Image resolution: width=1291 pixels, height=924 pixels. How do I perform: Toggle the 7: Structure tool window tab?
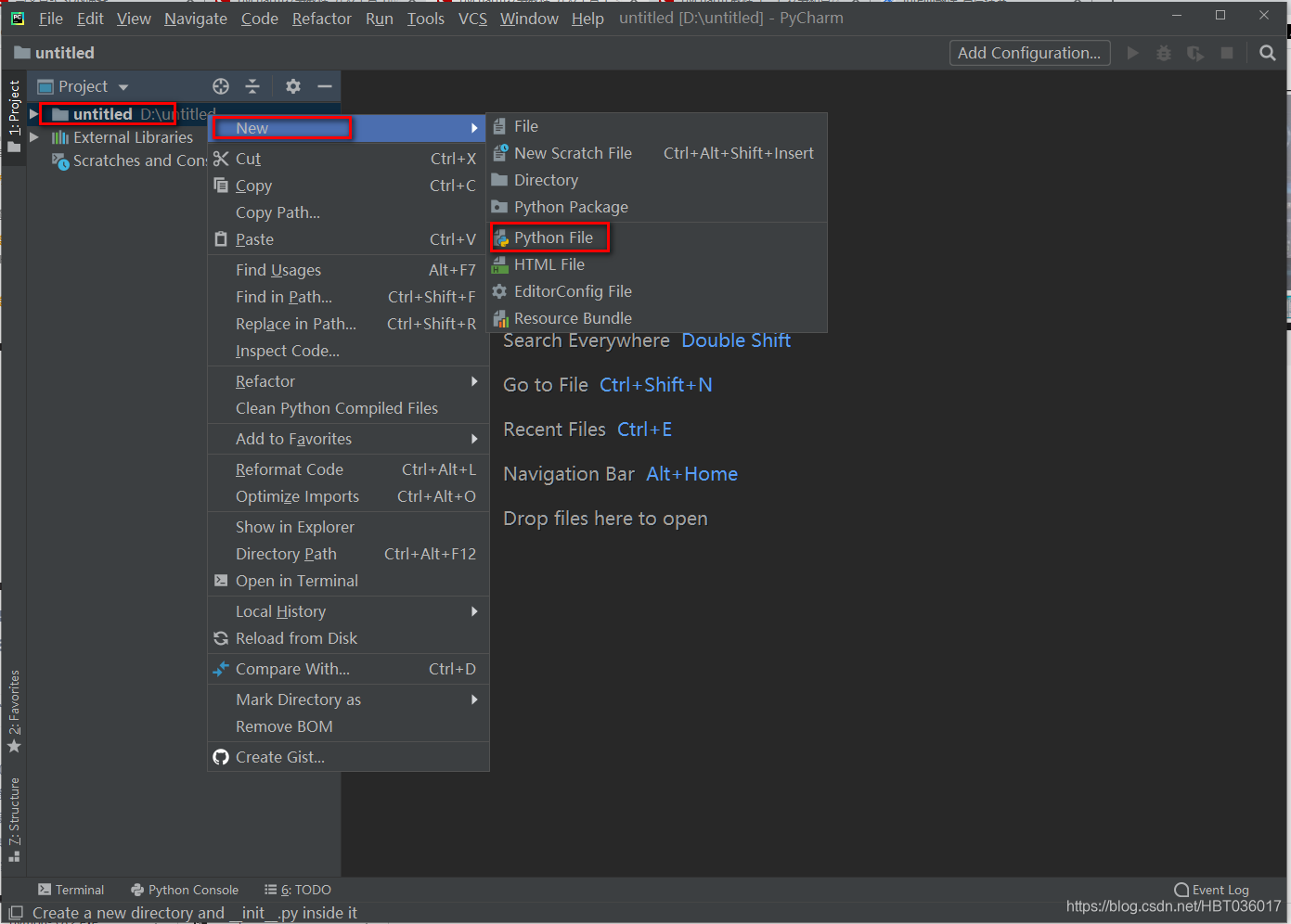pos(14,820)
